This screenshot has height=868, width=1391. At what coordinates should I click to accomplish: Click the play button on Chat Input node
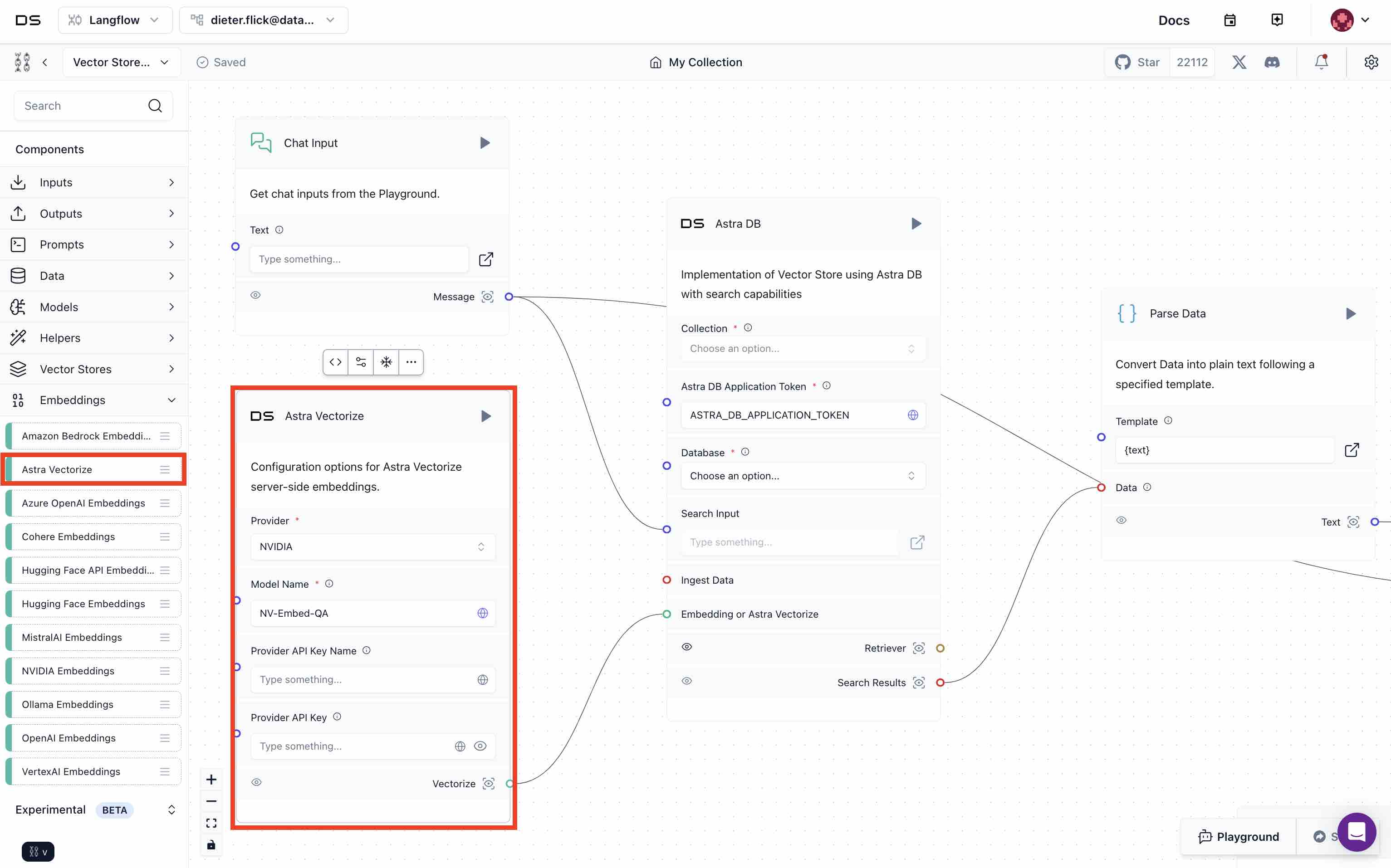click(x=484, y=142)
